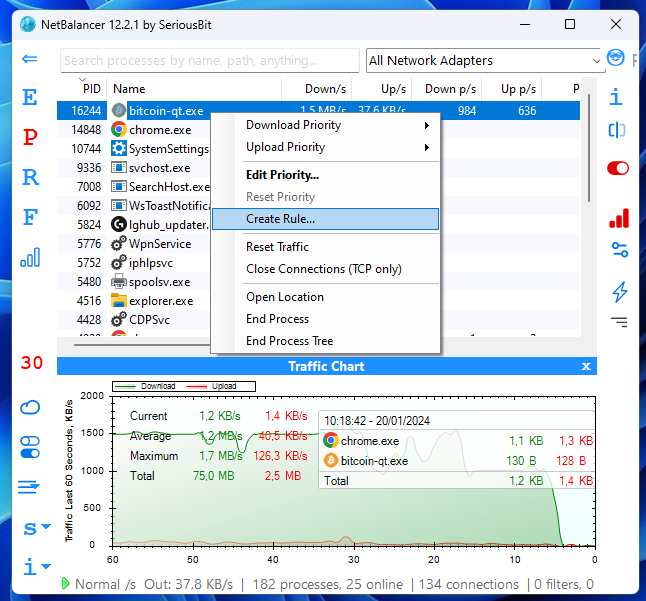The width and height of the screenshot is (646, 601).
Task: Choose Reset Traffic in context menu
Action: pyautogui.click(x=325, y=247)
